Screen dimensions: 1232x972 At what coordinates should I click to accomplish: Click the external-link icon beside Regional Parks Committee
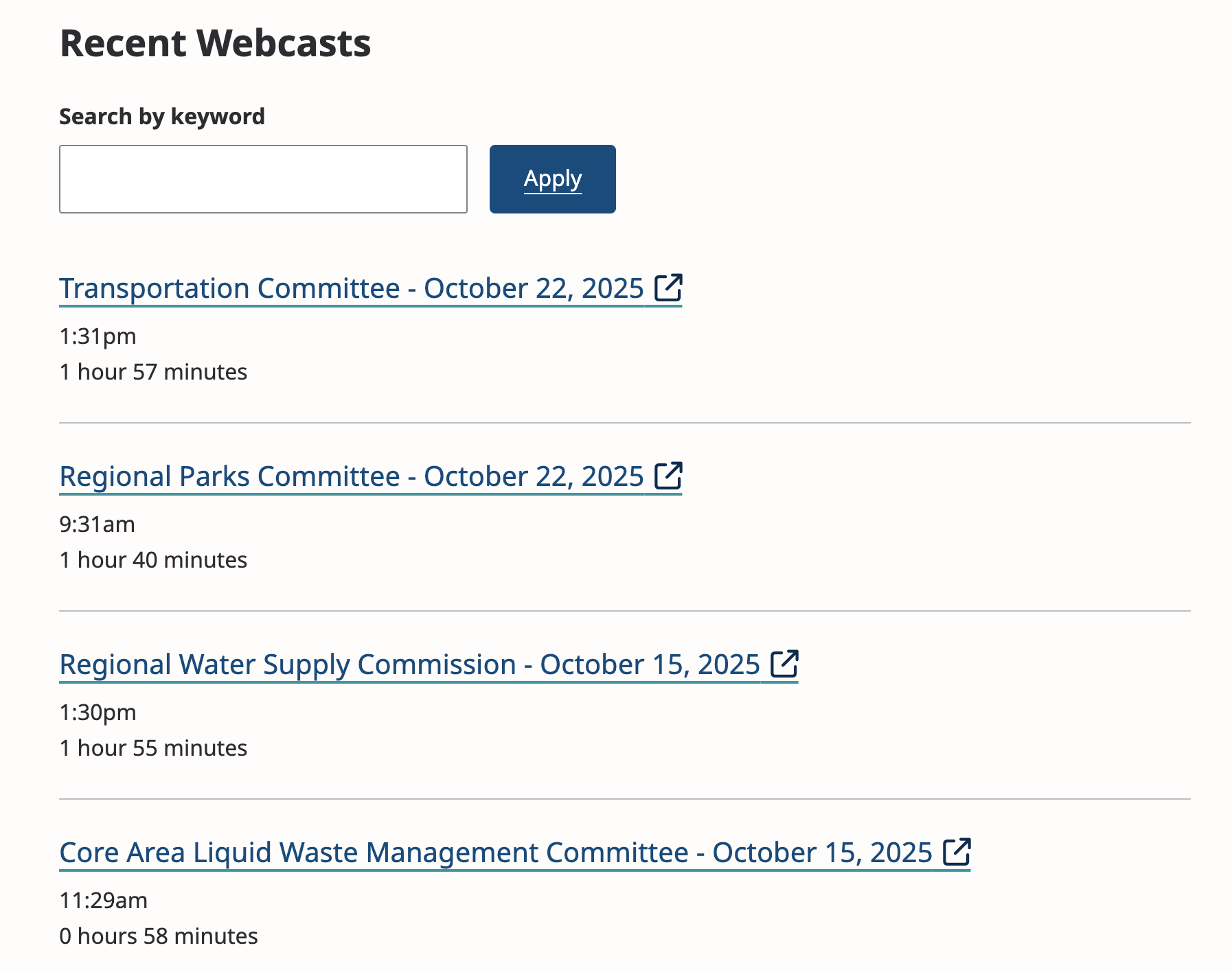tap(669, 475)
